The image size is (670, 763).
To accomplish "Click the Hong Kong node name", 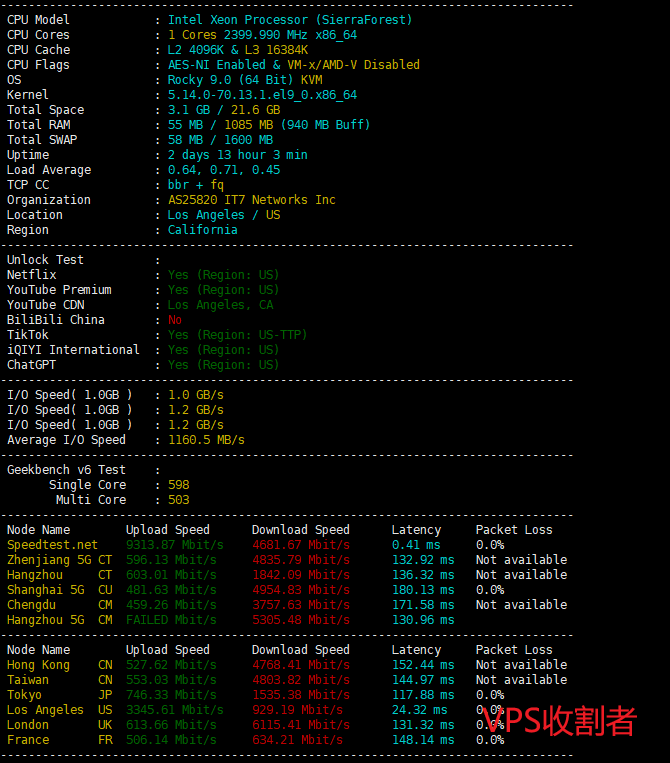I will pos(38,665).
